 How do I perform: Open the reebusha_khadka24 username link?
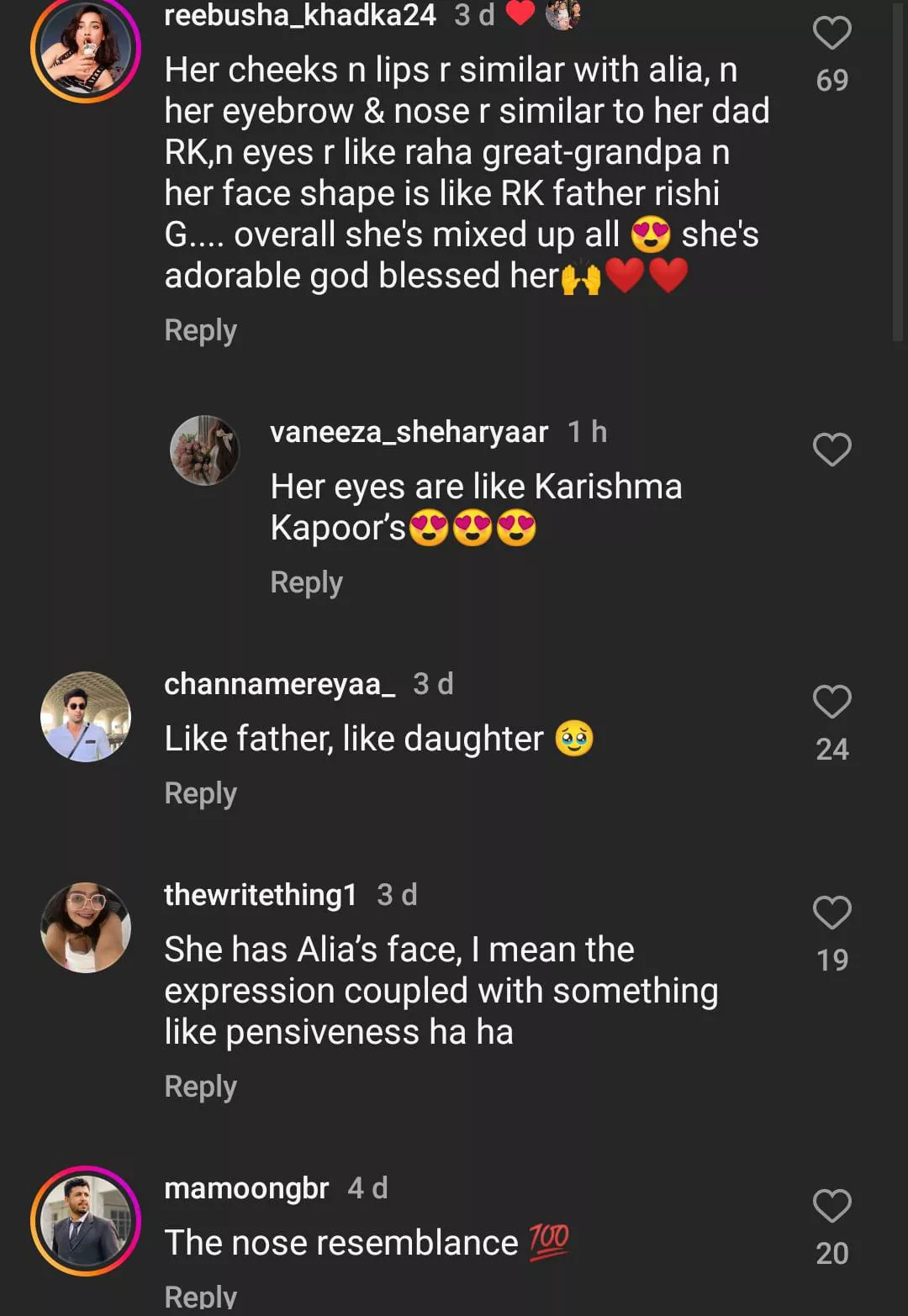[300, 15]
